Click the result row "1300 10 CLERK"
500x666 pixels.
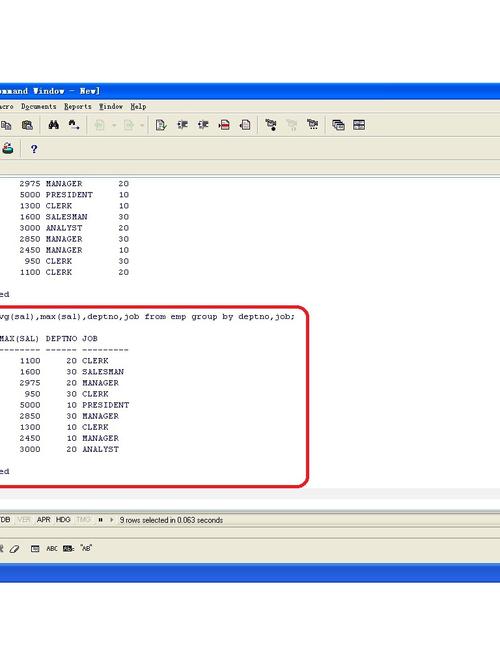point(64,427)
